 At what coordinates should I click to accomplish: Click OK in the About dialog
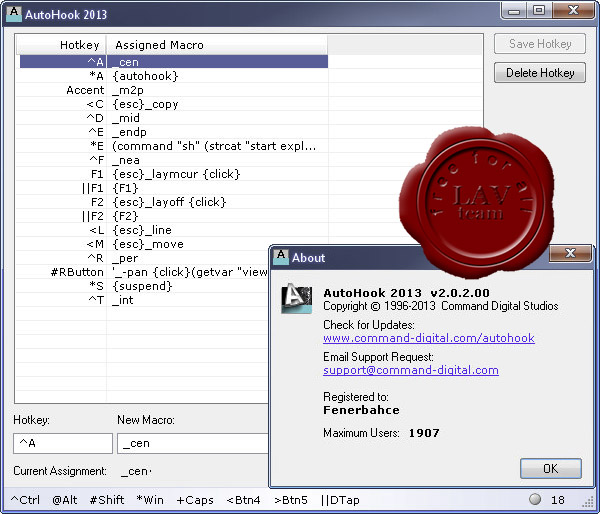[x=551, y=468]
